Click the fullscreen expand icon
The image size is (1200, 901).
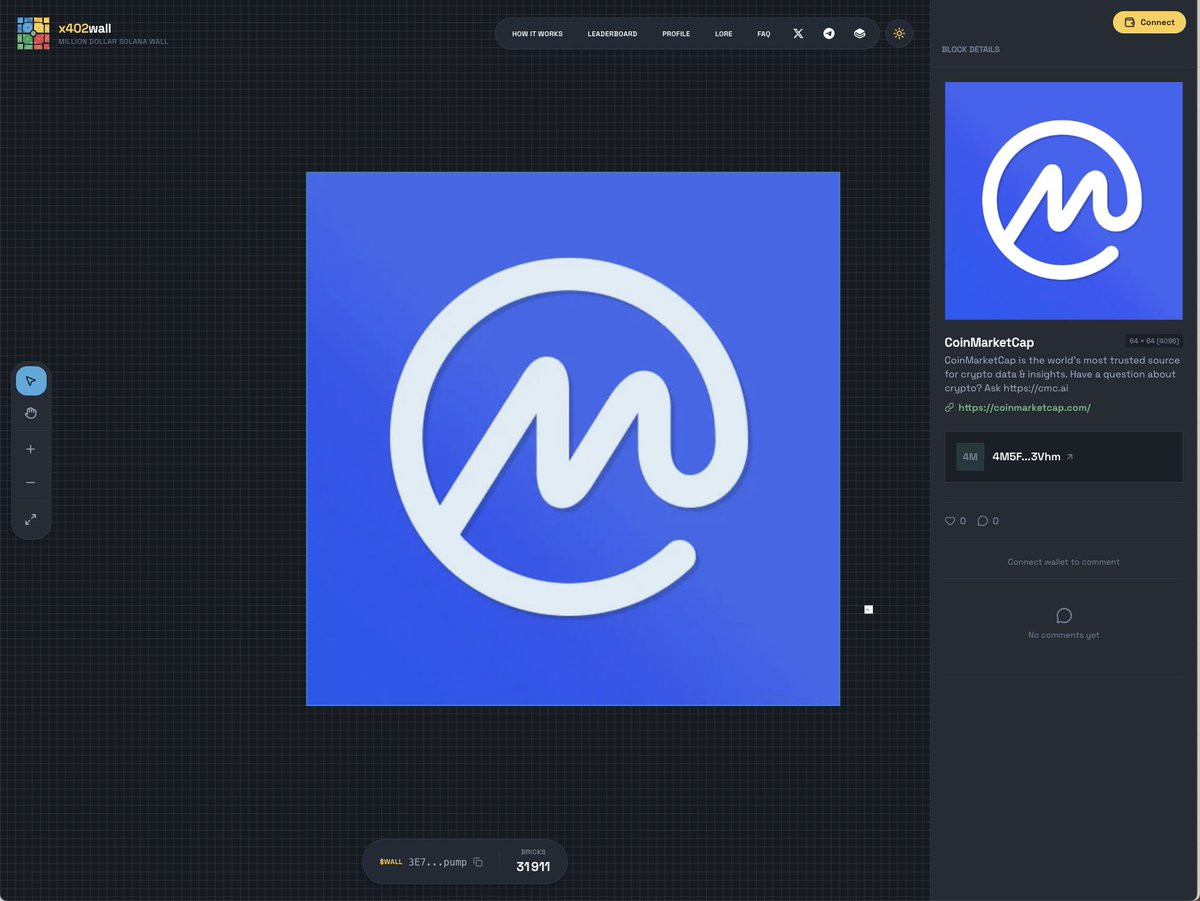31,519
